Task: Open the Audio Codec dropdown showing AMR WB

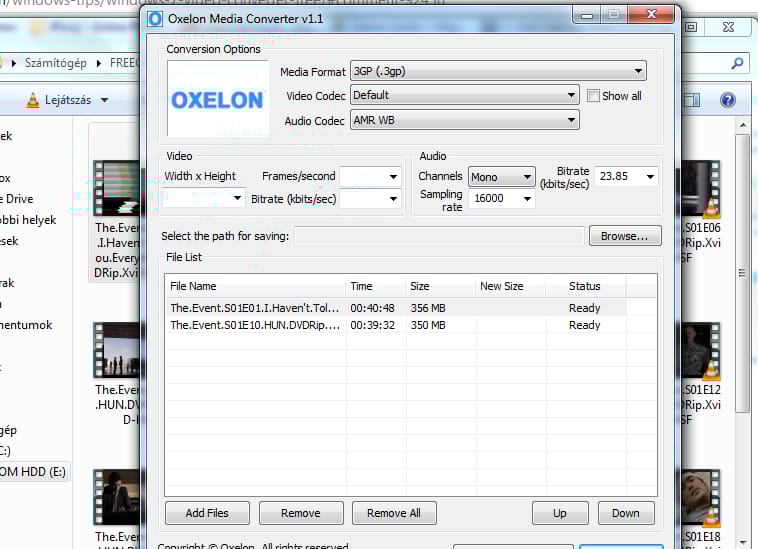Action: (x=465, y=120)
